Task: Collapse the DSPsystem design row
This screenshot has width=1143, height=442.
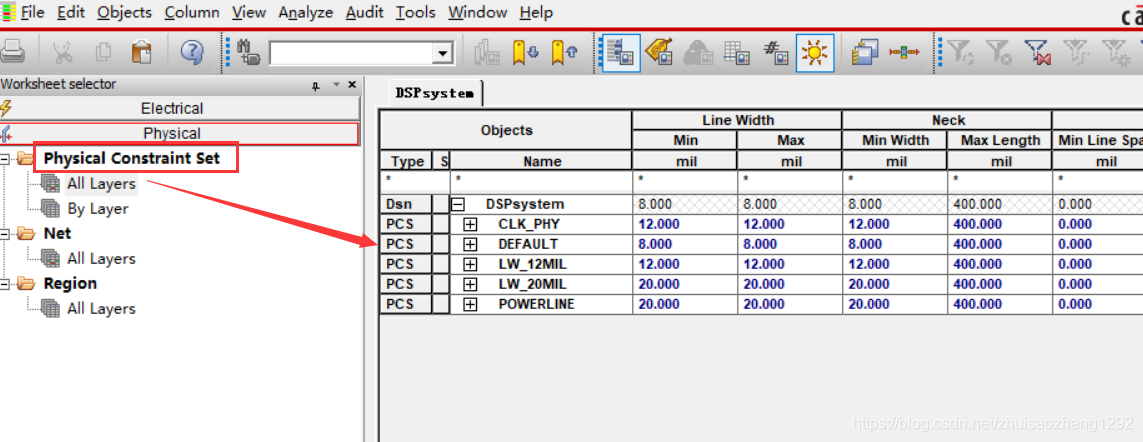Action: click(x=459, y=204)
